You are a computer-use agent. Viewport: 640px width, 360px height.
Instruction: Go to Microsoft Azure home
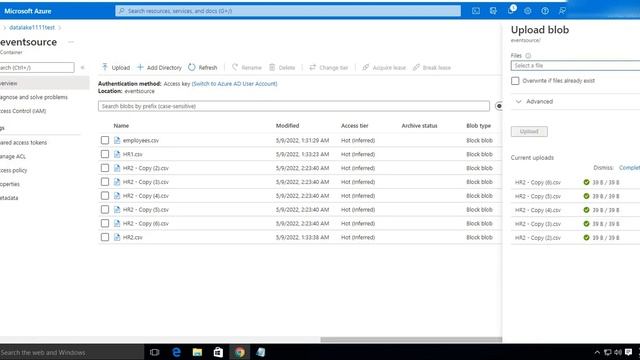pyautogui.click(x=28, y=11)
